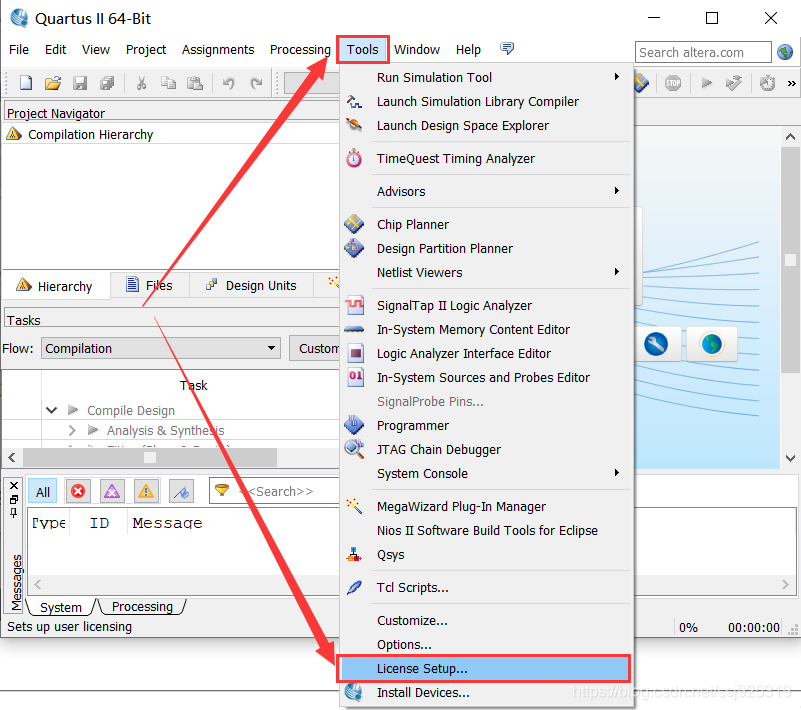
Task: Expand the toolbar overflow chevron
Action: click(x=791, y=83)
